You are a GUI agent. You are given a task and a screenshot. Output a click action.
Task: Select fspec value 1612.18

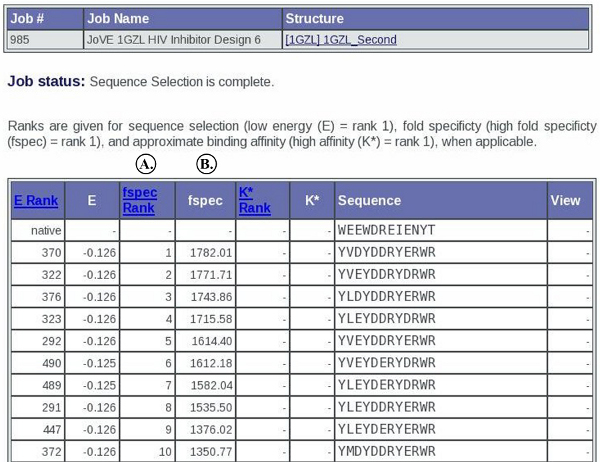211,363
